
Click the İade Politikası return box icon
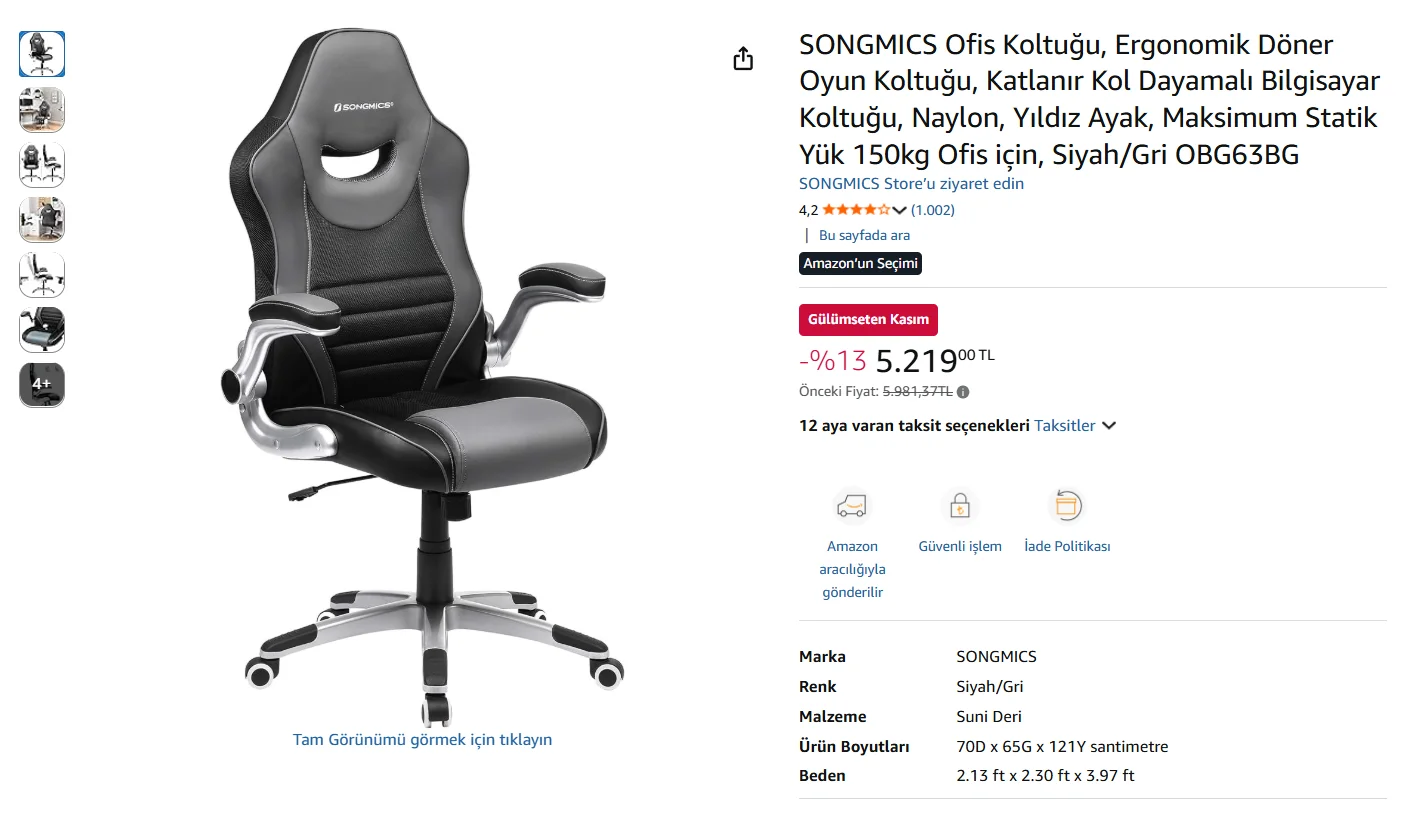click(x=1067, y=506)
